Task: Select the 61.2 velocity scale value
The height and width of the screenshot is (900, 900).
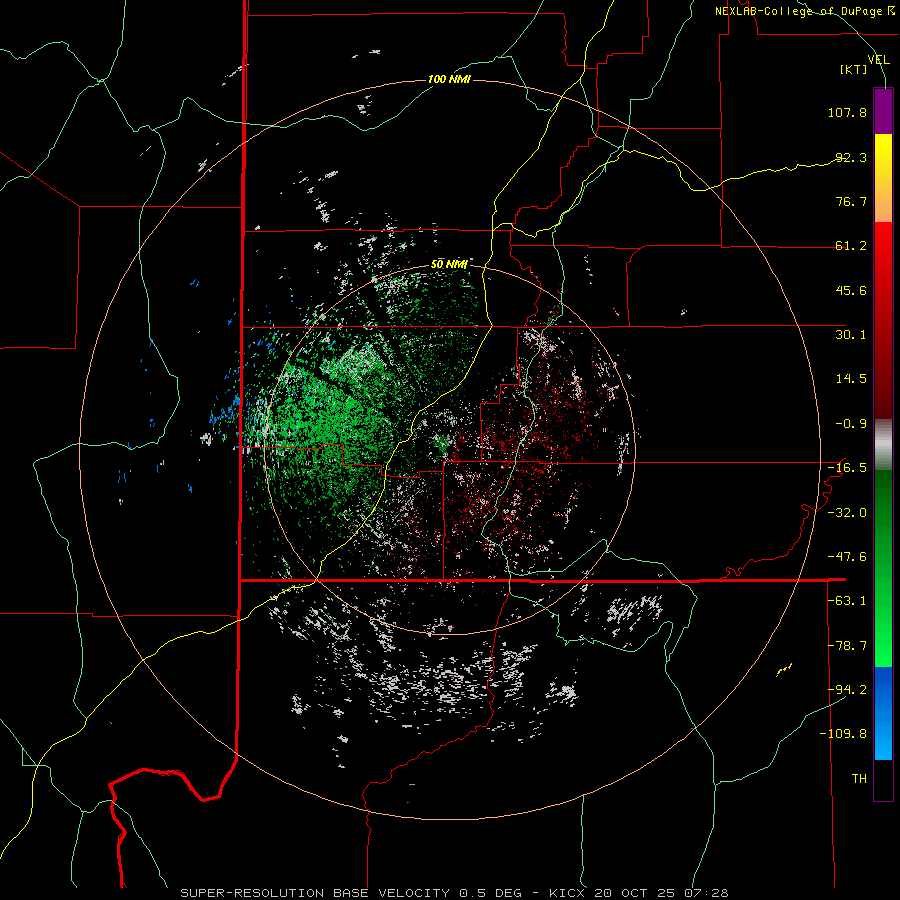Action: [851, 246]
